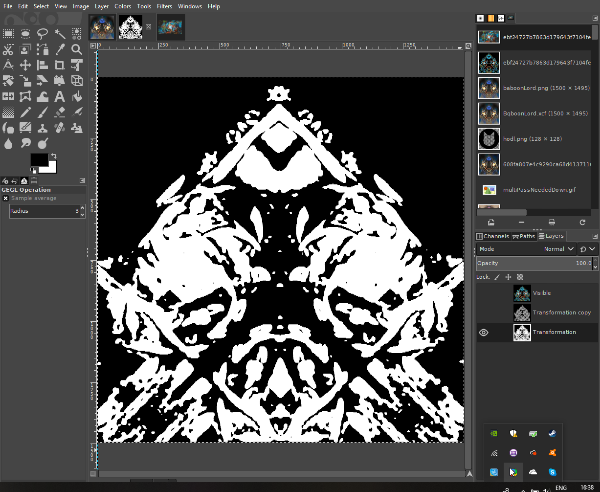Open the Layers dock configure tab menu
Viewport: 600px width, 492px height.
595,236
